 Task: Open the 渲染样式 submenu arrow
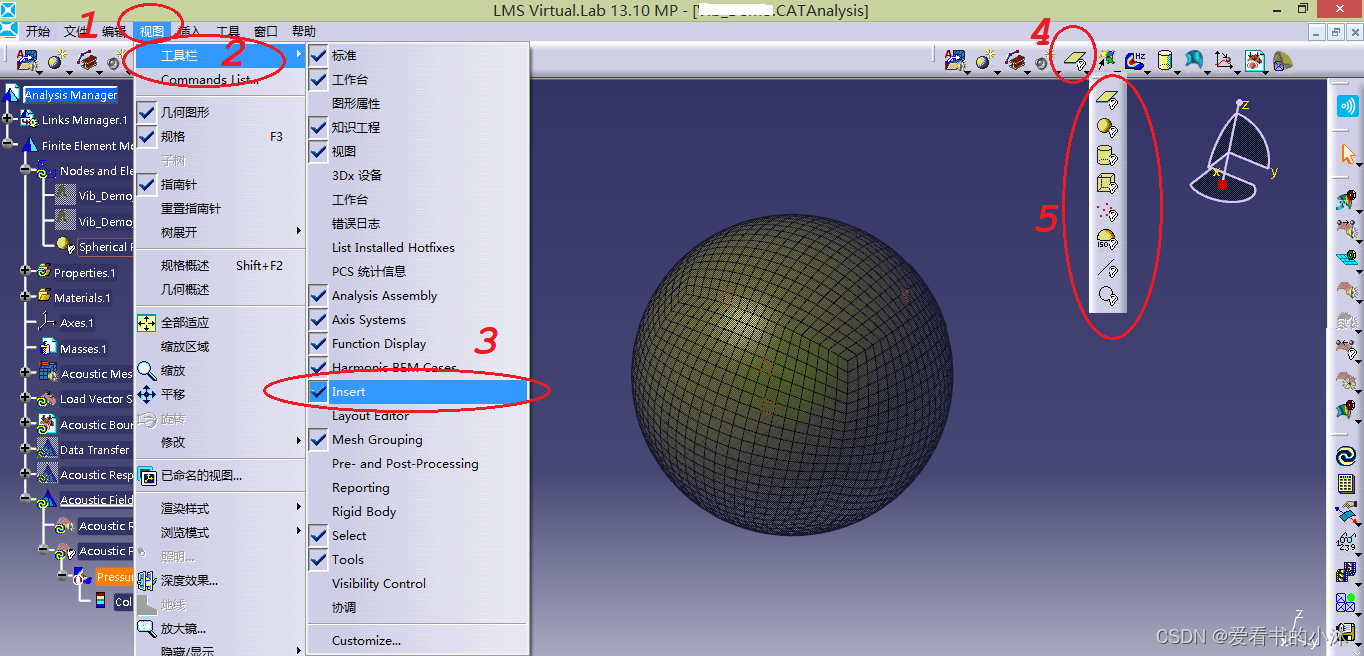click(298, 507)
